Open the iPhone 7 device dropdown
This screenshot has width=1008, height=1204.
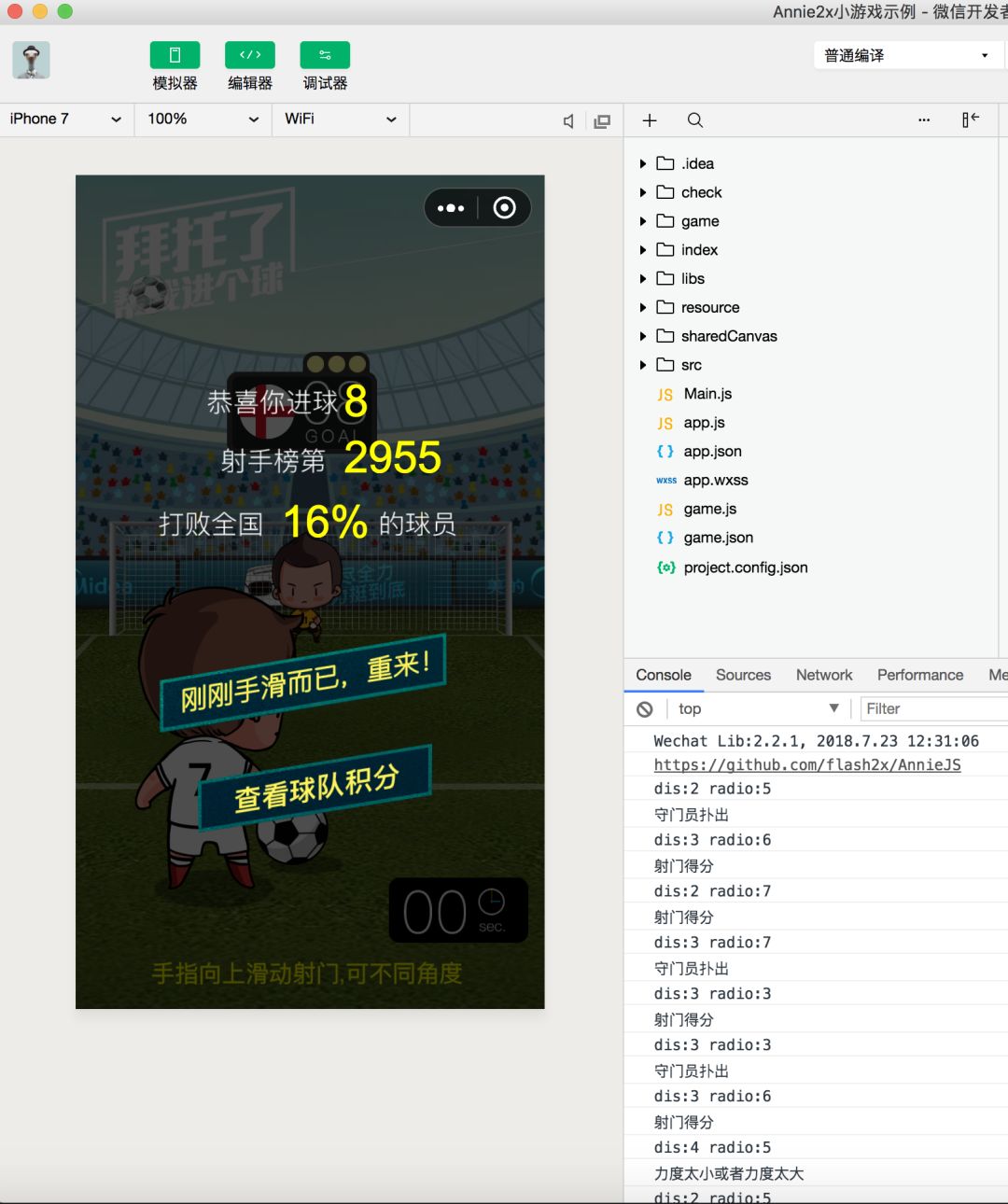click(65, 119)
